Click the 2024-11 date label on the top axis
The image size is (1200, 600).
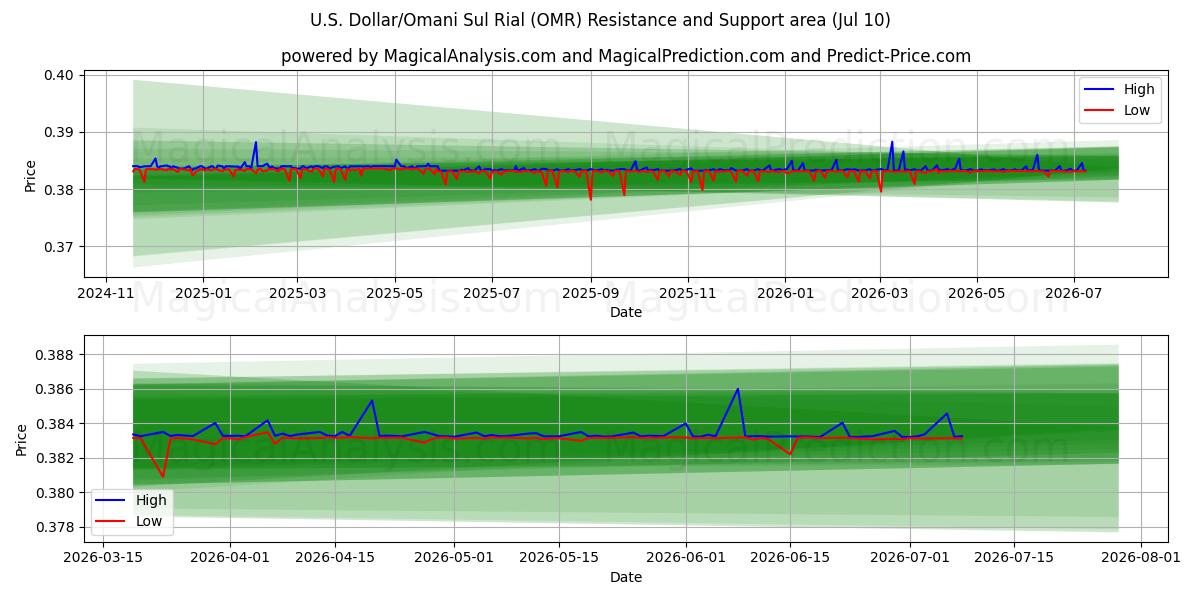pyautogui.click(x=107, y=294)
